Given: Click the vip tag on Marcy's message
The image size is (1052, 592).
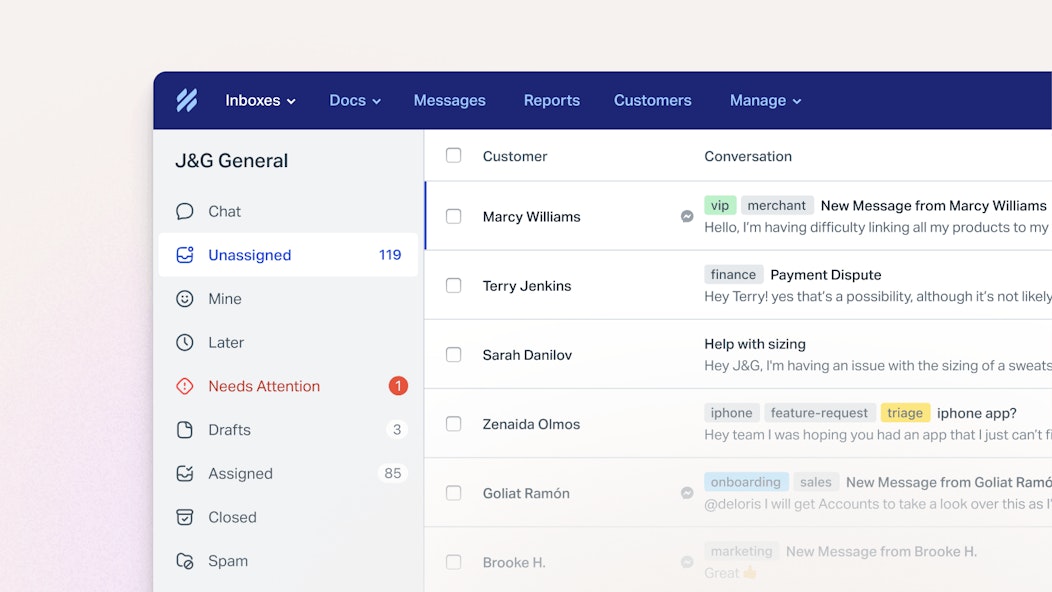Looking at the screenshot, I should pyautogui.click(x=720, y=204).
